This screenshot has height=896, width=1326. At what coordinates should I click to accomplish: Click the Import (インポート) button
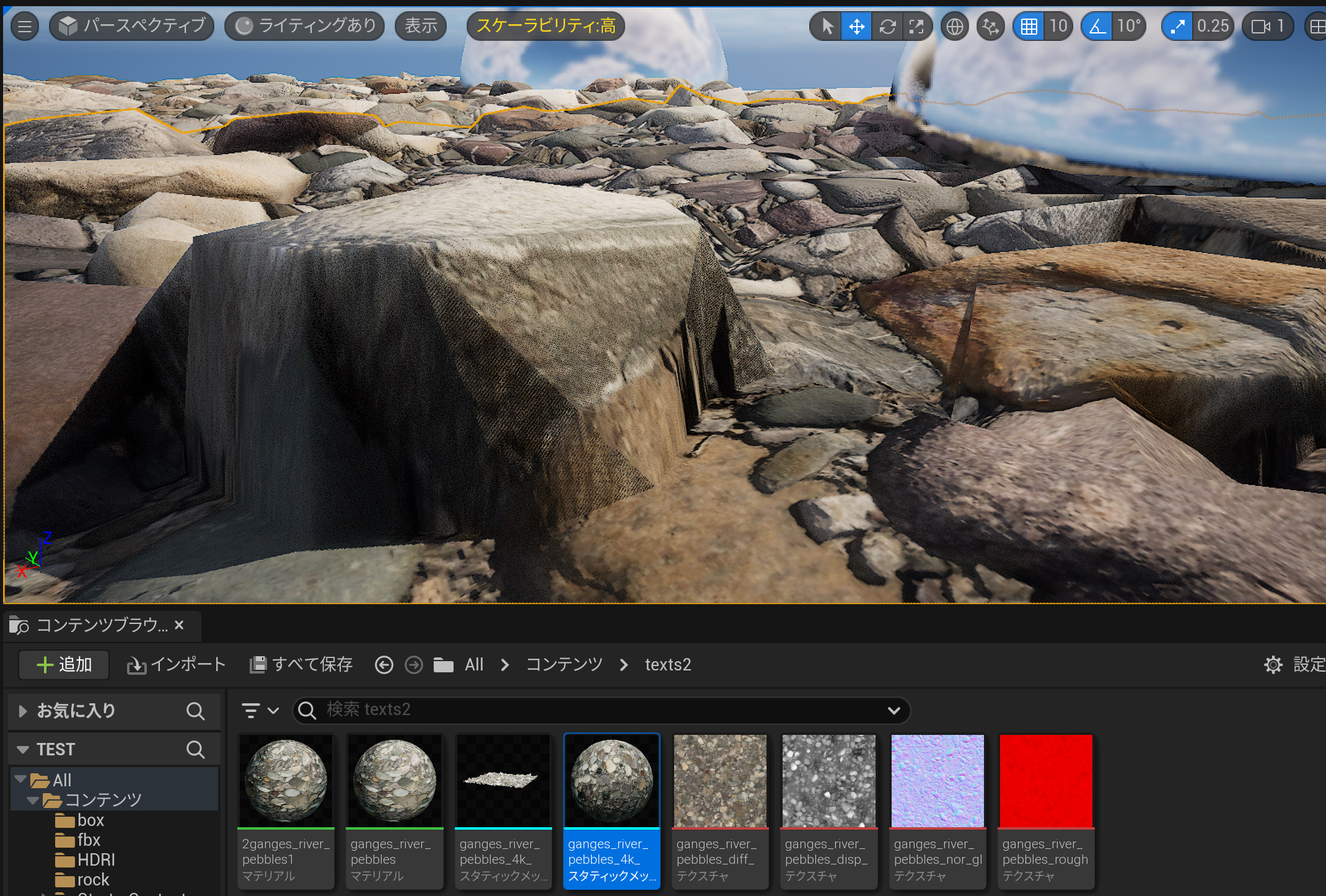coord(177,665)
